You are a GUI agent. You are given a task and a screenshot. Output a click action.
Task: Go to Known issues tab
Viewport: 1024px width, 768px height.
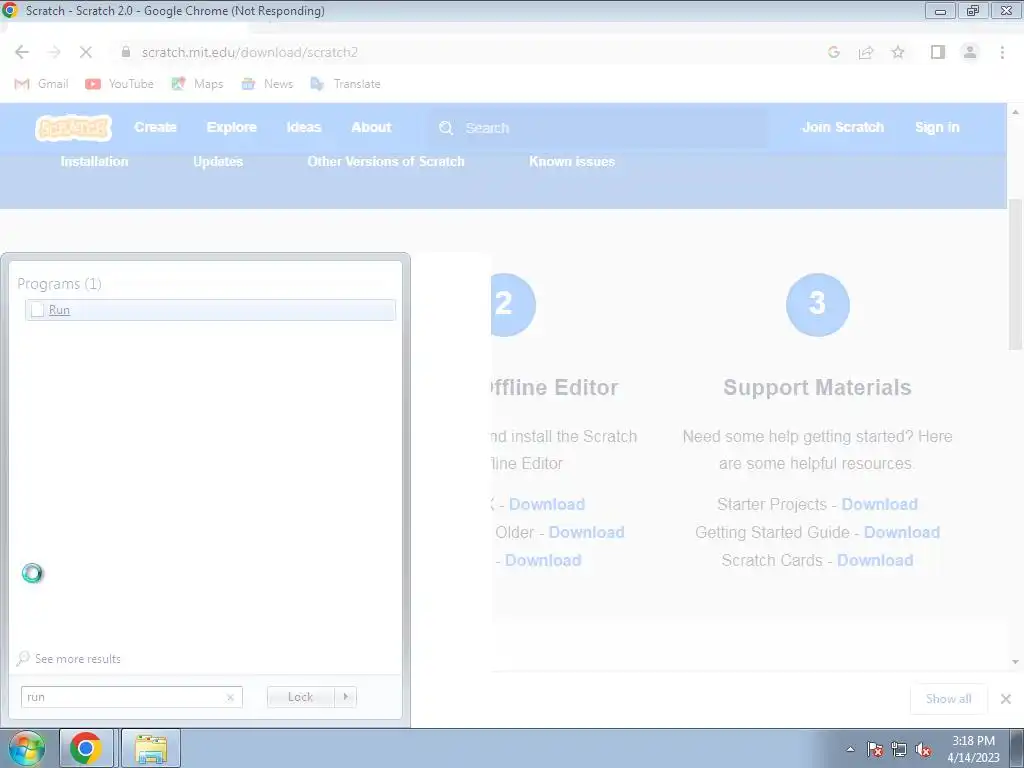(572, 161)
